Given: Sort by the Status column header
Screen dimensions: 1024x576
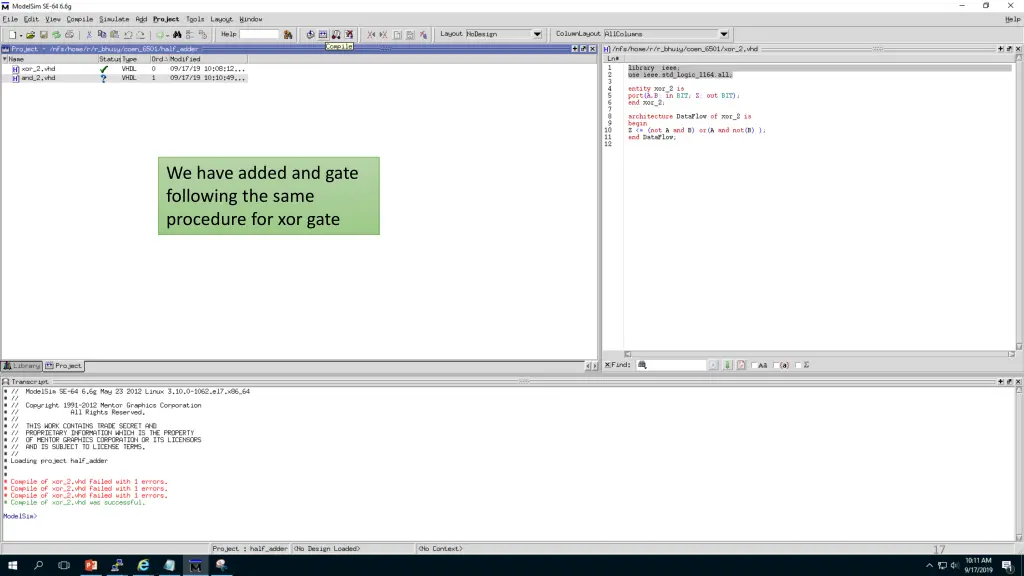Looking at the screenshot, I should [x=109, y=59].
